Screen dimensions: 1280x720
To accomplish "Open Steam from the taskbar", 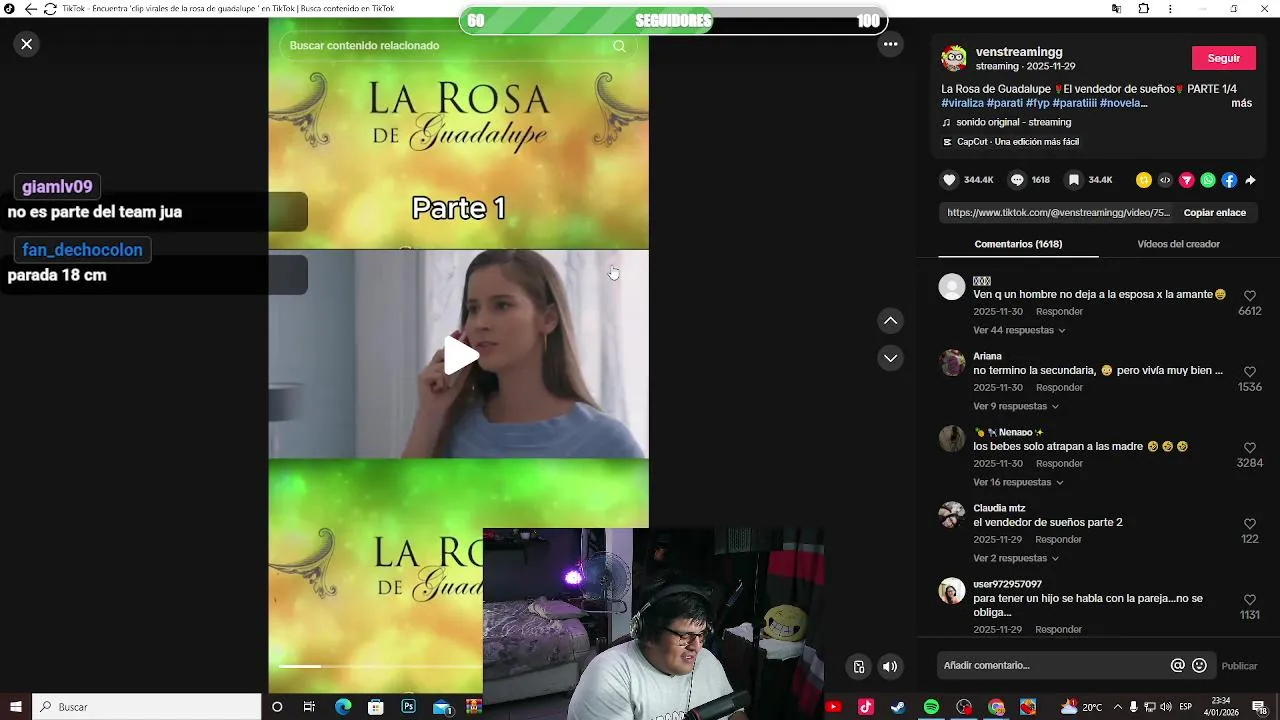I will coord(898,707).
